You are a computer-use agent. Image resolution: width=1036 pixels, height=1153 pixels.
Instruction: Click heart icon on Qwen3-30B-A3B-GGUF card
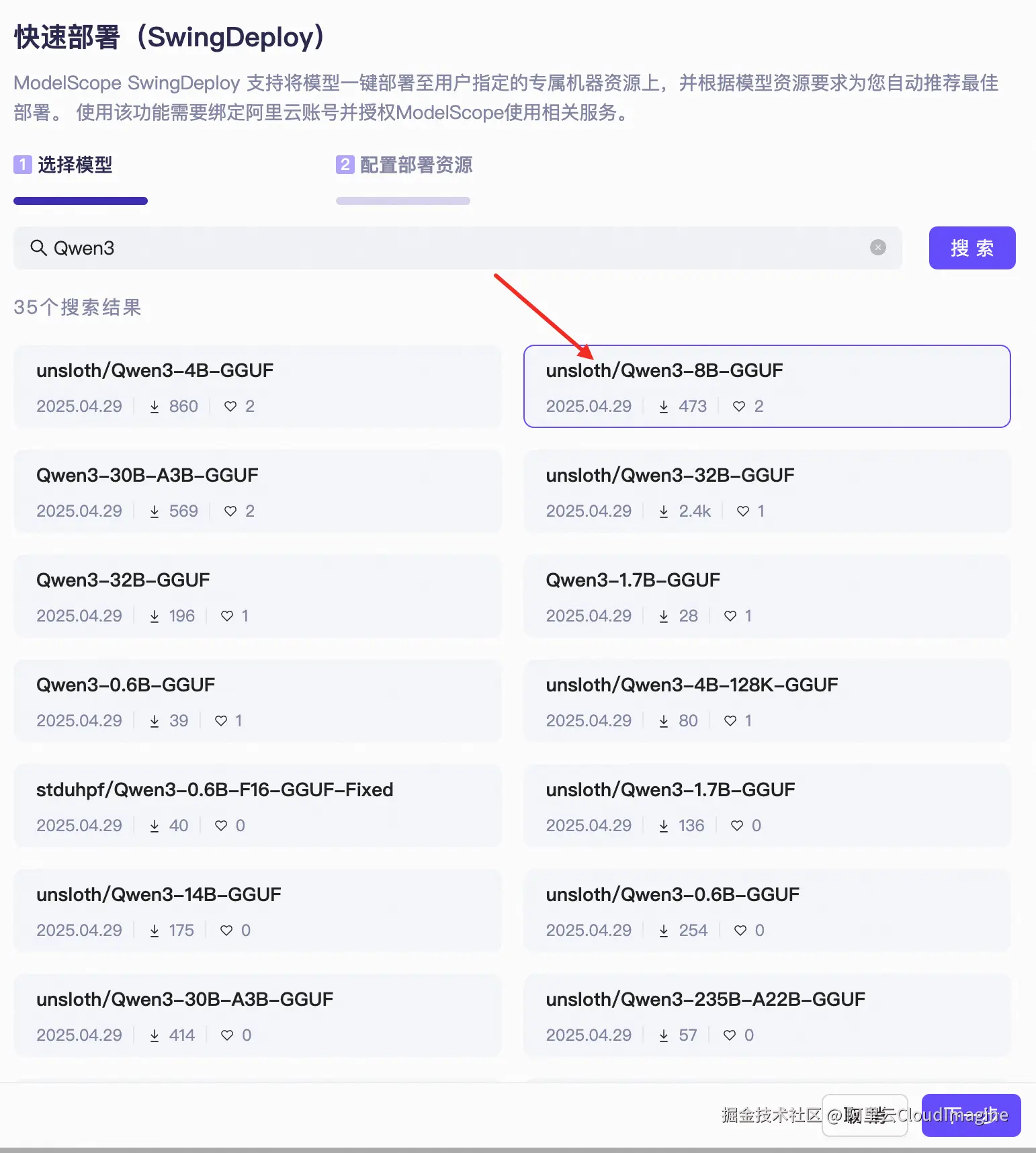point(230,511)
